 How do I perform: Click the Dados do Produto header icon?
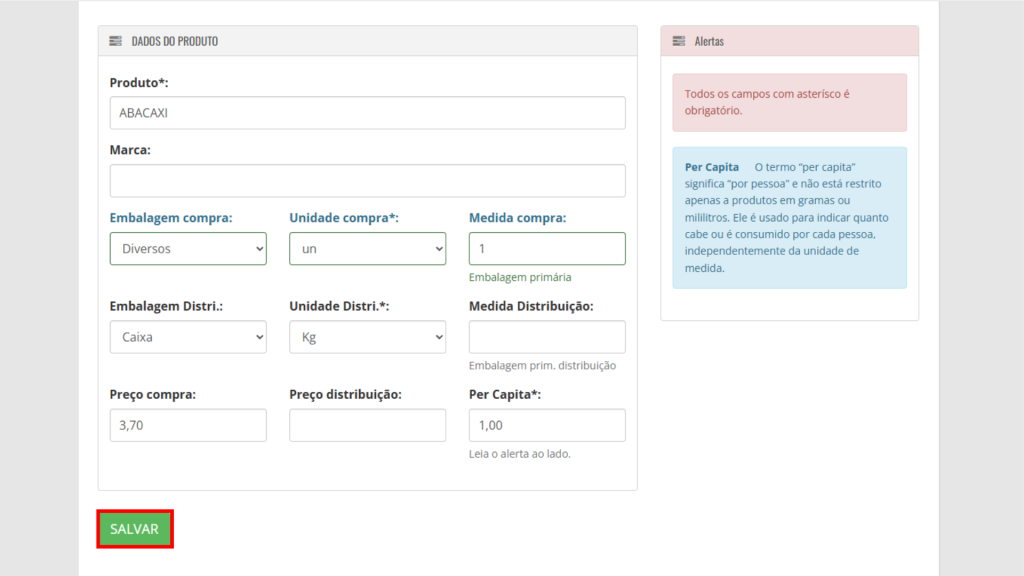point(116,41)
